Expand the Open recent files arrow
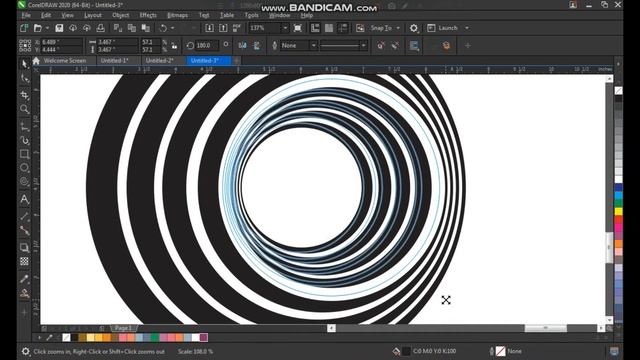This screenshot has width=640, height=360. coord(47,28)
